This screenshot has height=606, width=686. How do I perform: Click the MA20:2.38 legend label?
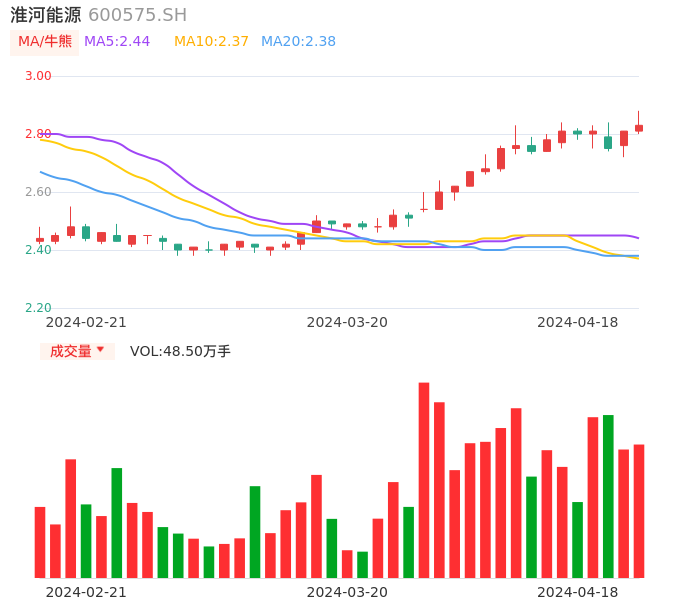pyautogui.click(x=298, y=42)
